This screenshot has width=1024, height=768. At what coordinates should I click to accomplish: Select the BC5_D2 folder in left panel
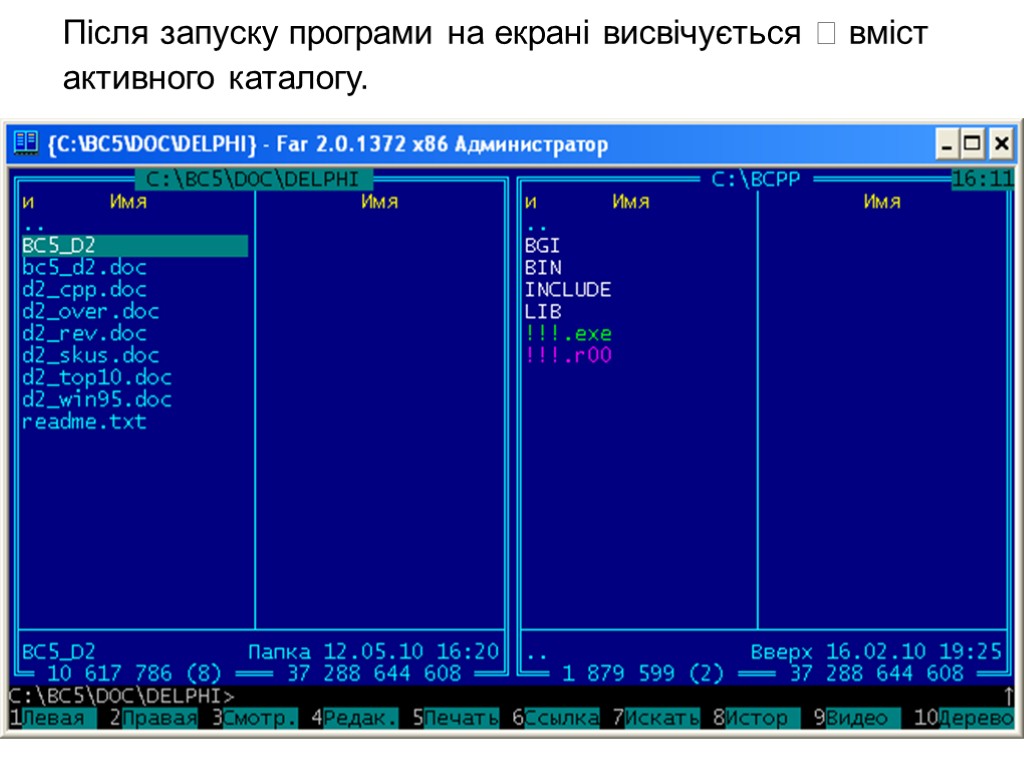tap(135, 246)
